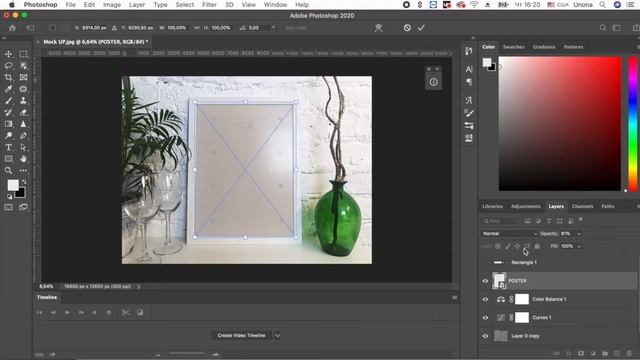Screen dimensions: 640x360
Task: Select the Gradient tool
Action: [x=8, y=124]
